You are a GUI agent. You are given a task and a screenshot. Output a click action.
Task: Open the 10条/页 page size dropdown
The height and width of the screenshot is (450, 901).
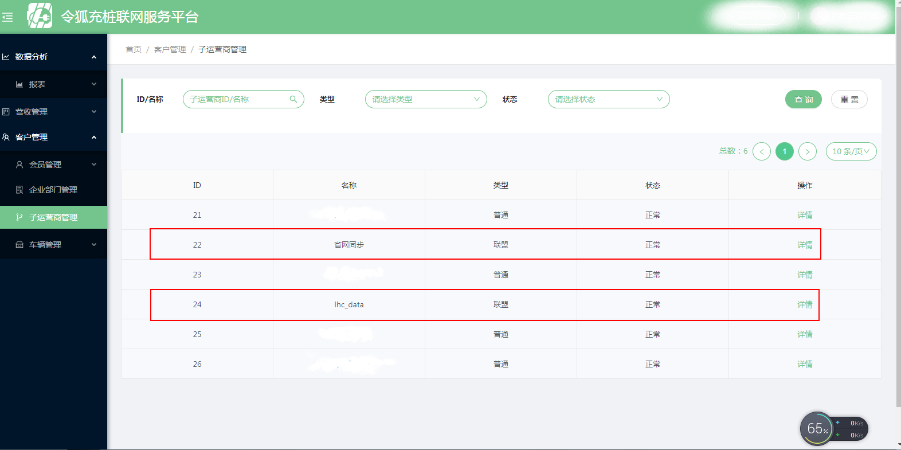click(852, 151)
